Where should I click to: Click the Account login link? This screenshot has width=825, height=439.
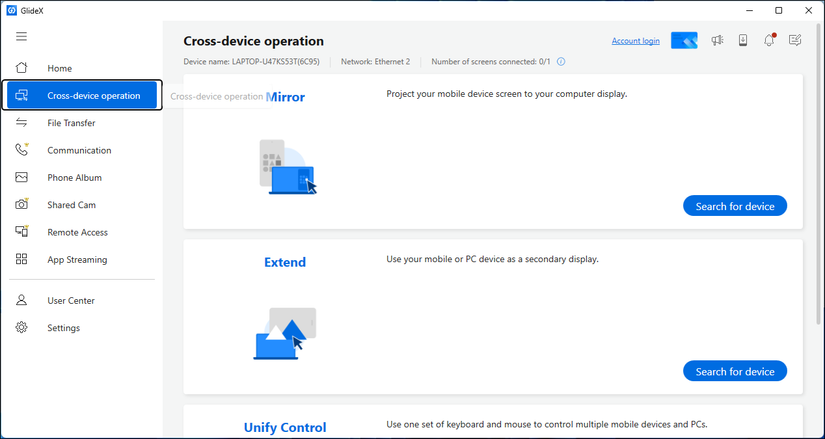636,41
